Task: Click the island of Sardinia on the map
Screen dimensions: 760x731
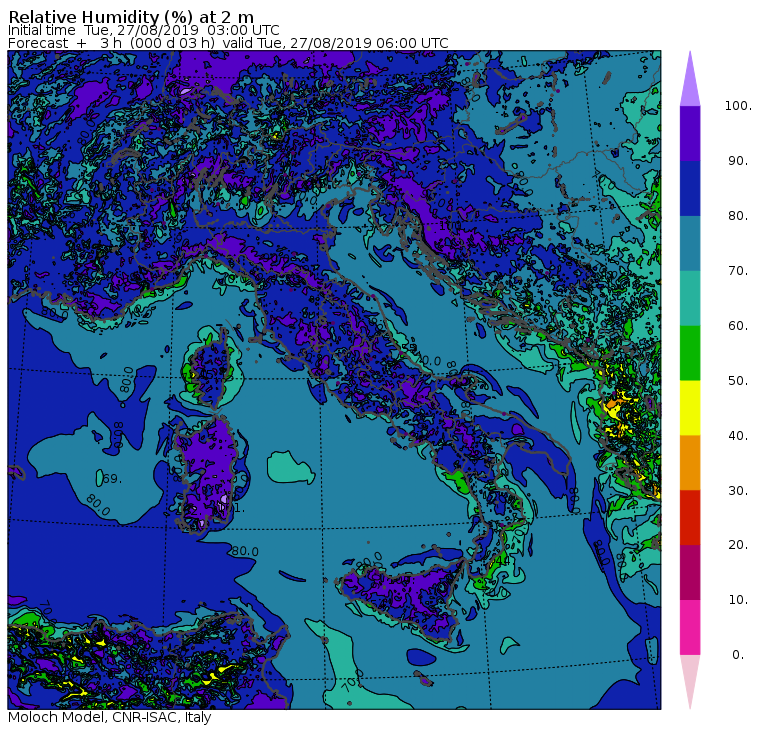Action: (206, 473)
